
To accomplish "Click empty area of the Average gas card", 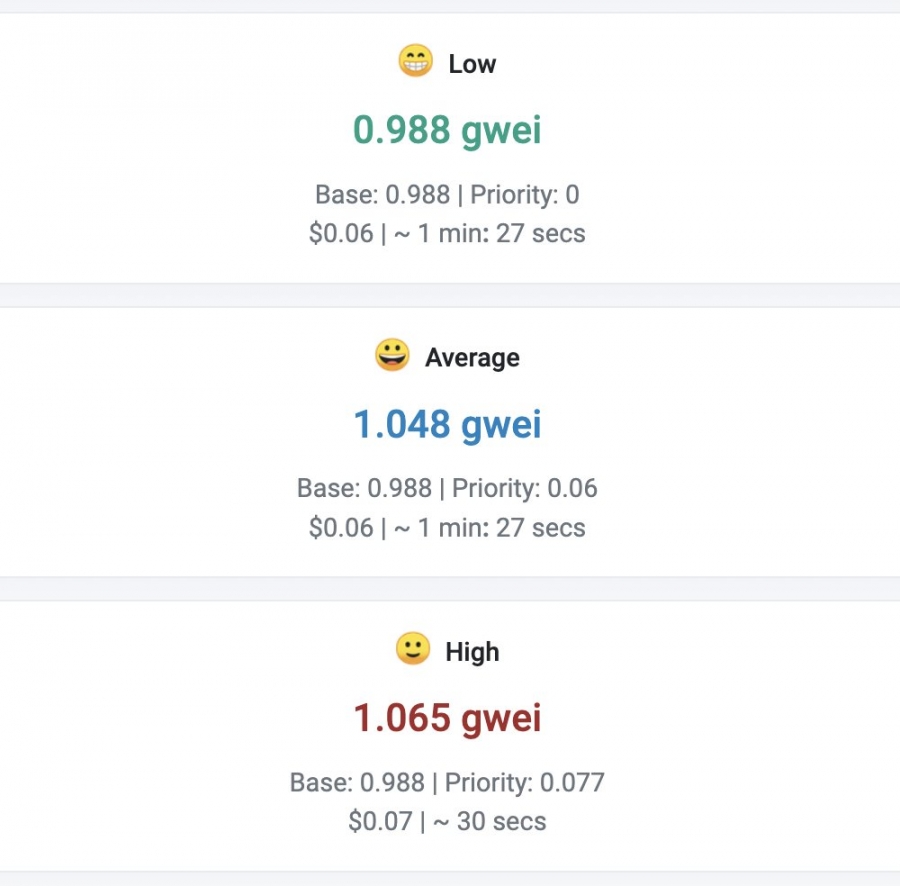I will (x=150, y=440).
